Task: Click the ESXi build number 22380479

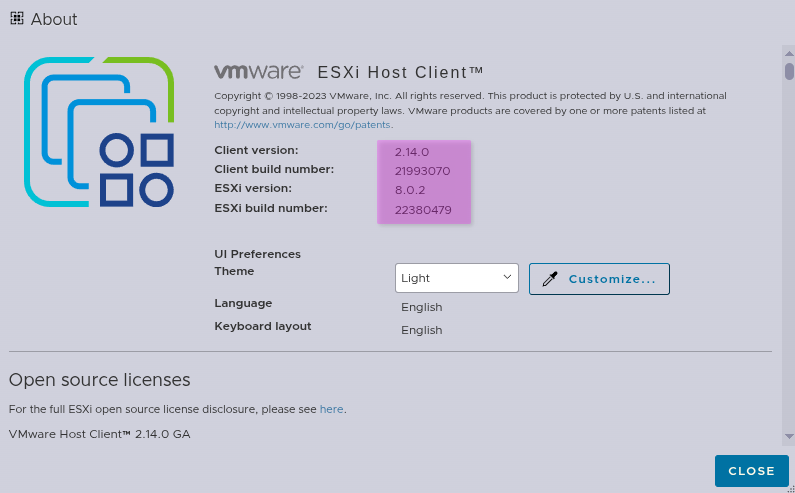Action: [423, 210]
